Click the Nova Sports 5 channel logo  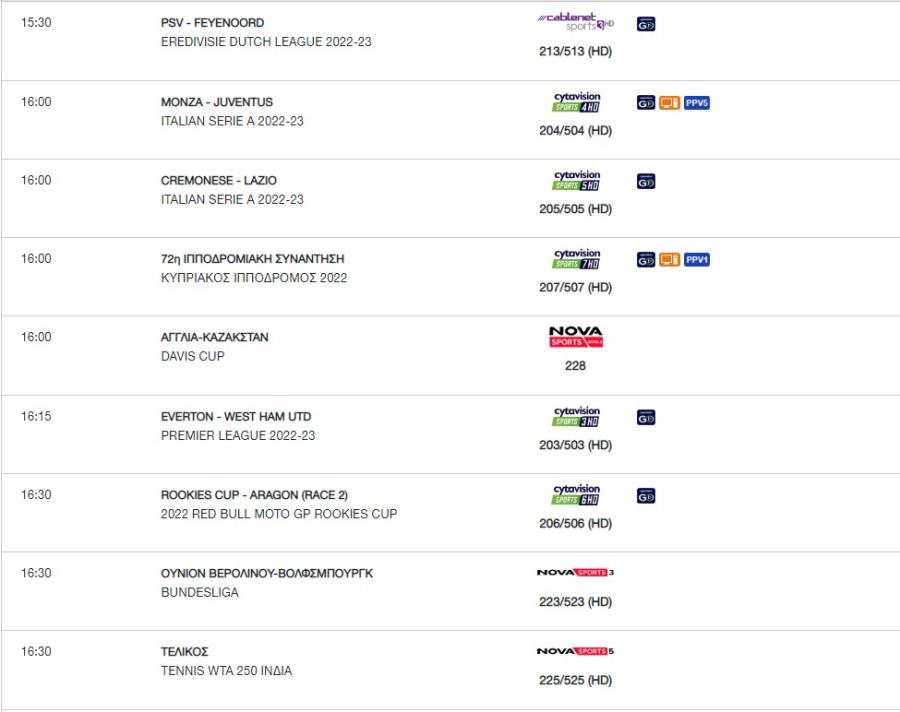click(x=576, y=651)
